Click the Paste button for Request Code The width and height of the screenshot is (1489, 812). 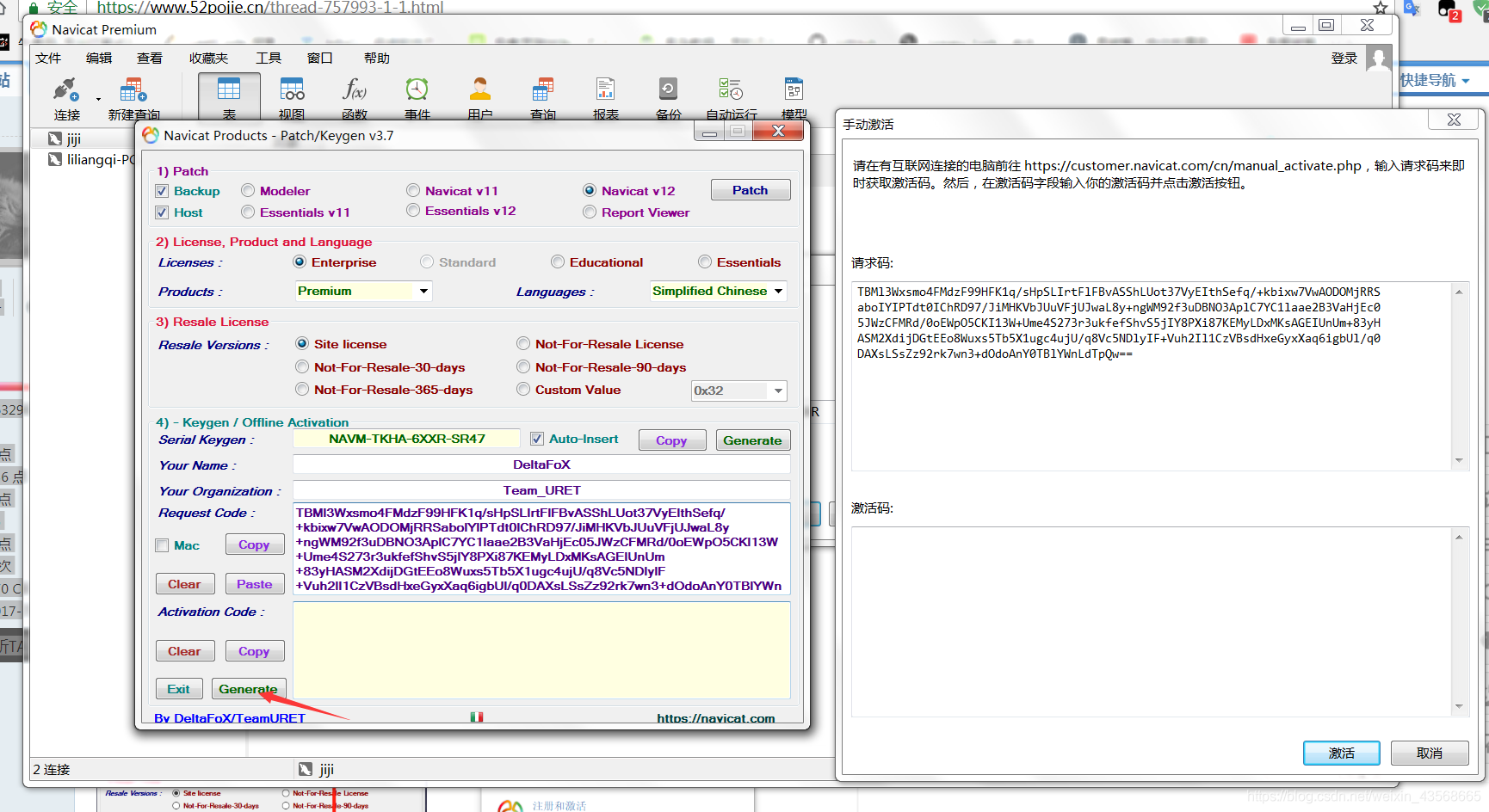(x=255, y=584)
